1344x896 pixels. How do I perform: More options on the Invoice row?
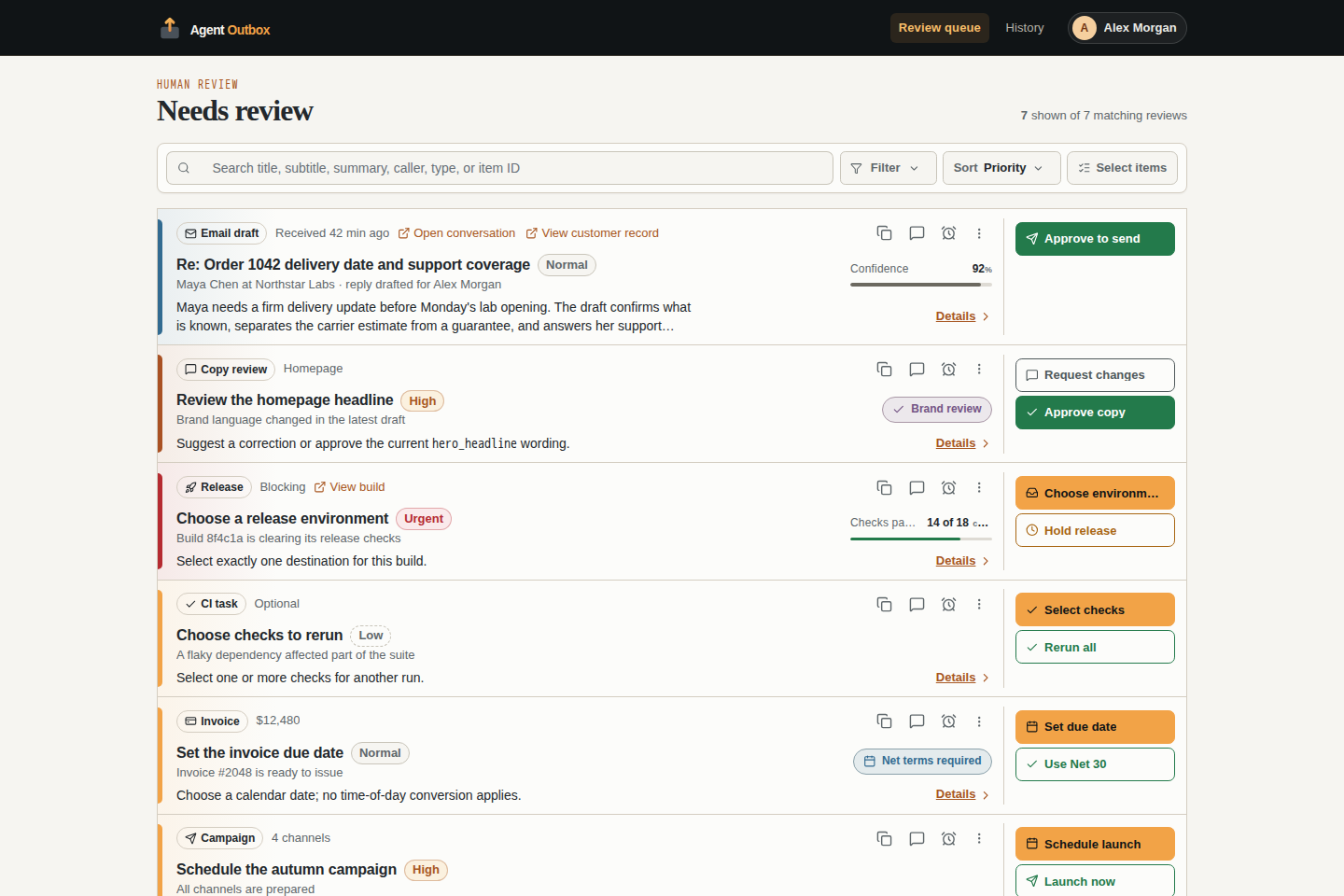coord(979,721)
